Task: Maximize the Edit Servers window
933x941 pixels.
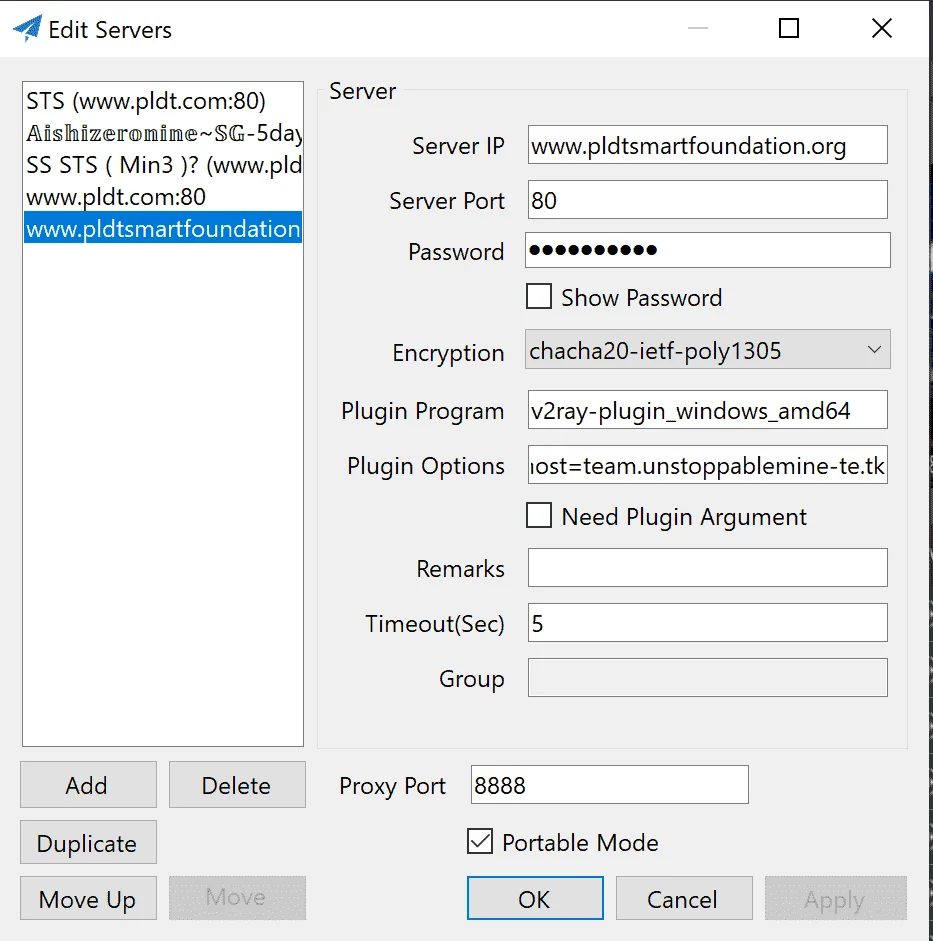Action: click(788, 28)
